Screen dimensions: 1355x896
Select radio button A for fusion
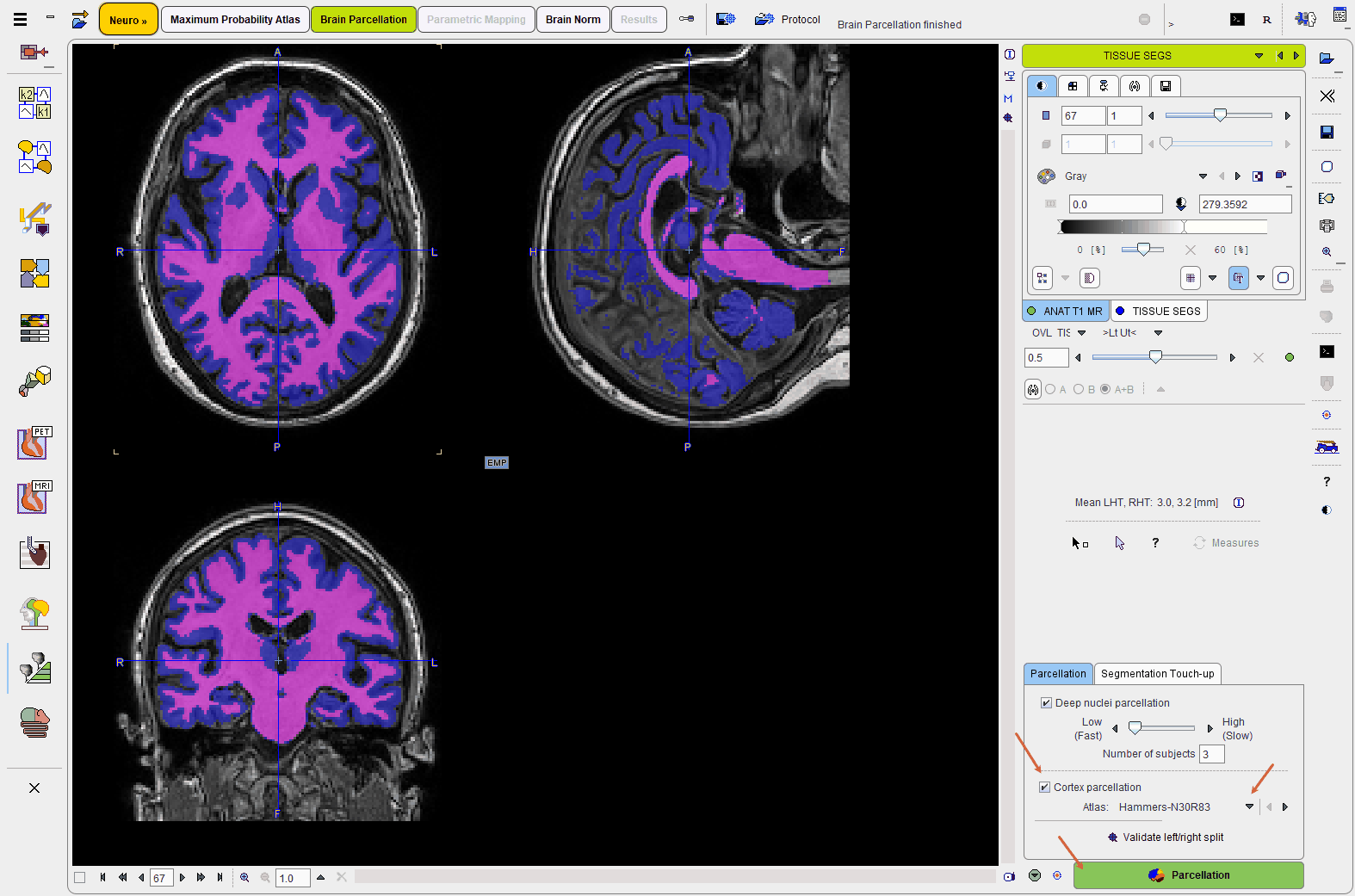pos(1049,389)
